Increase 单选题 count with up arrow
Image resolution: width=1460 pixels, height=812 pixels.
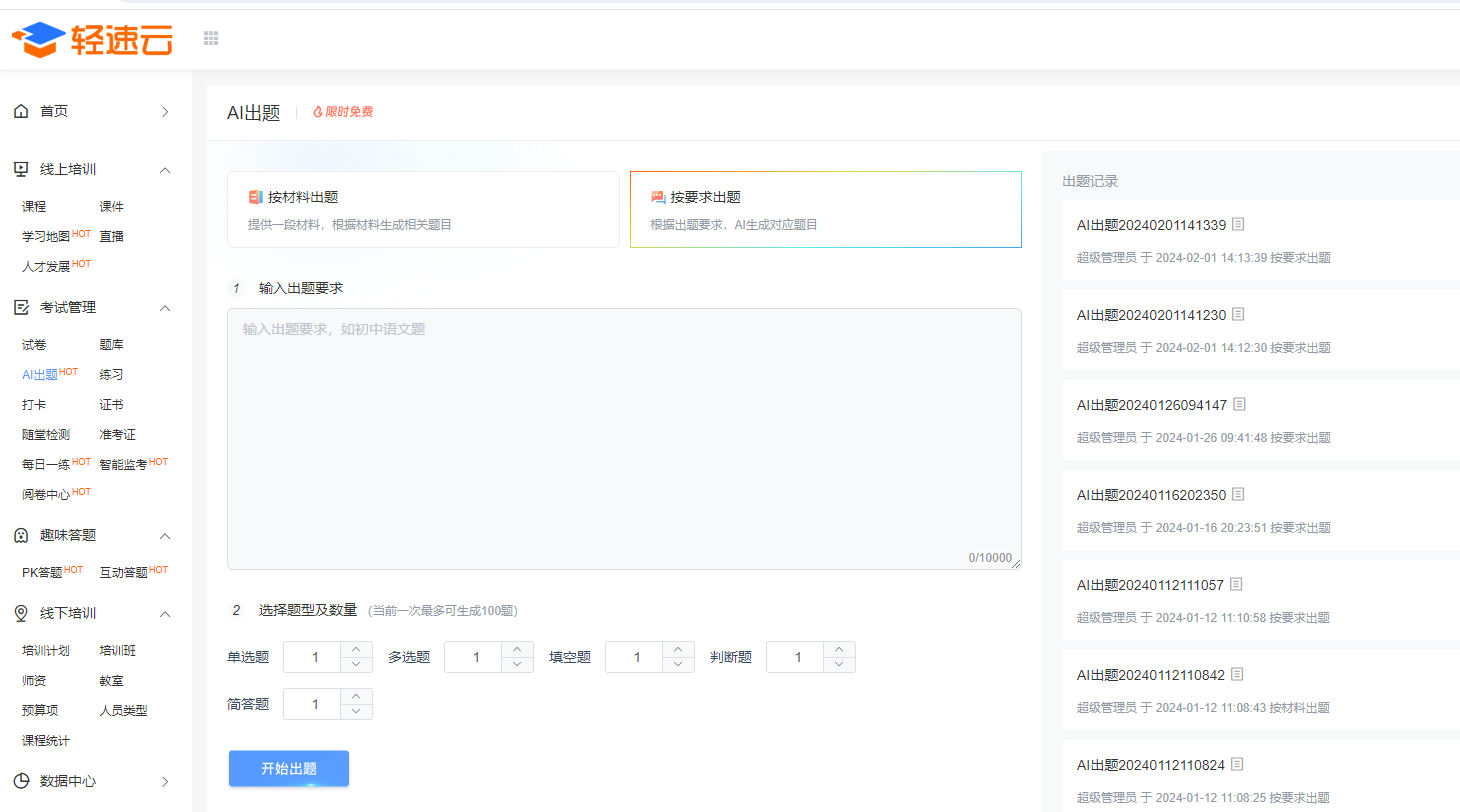tap(356, 649)
